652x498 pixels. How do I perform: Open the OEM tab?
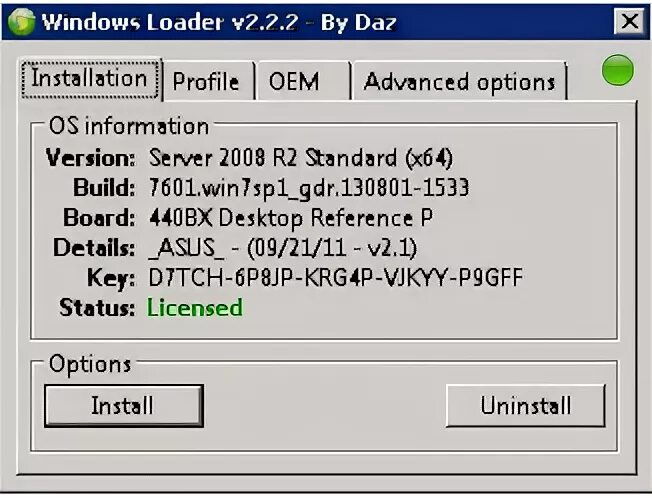click(x=304, y=81)
